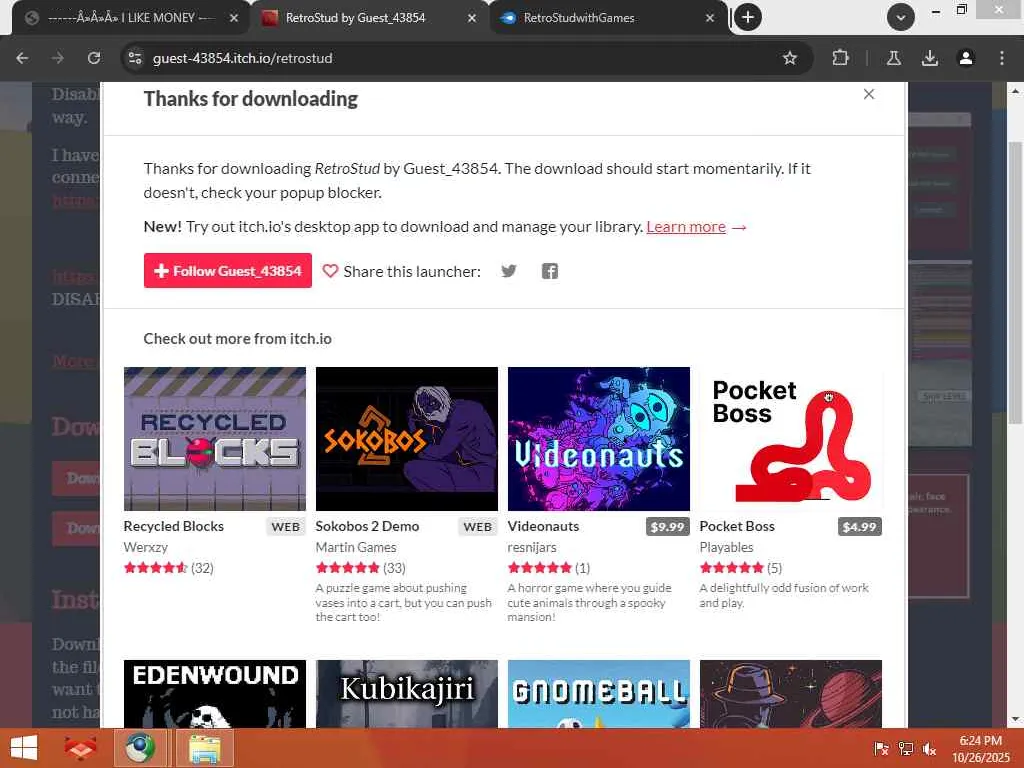Open author Playables' page
This screenshot has height=768, width=1024.
point(726,547)
